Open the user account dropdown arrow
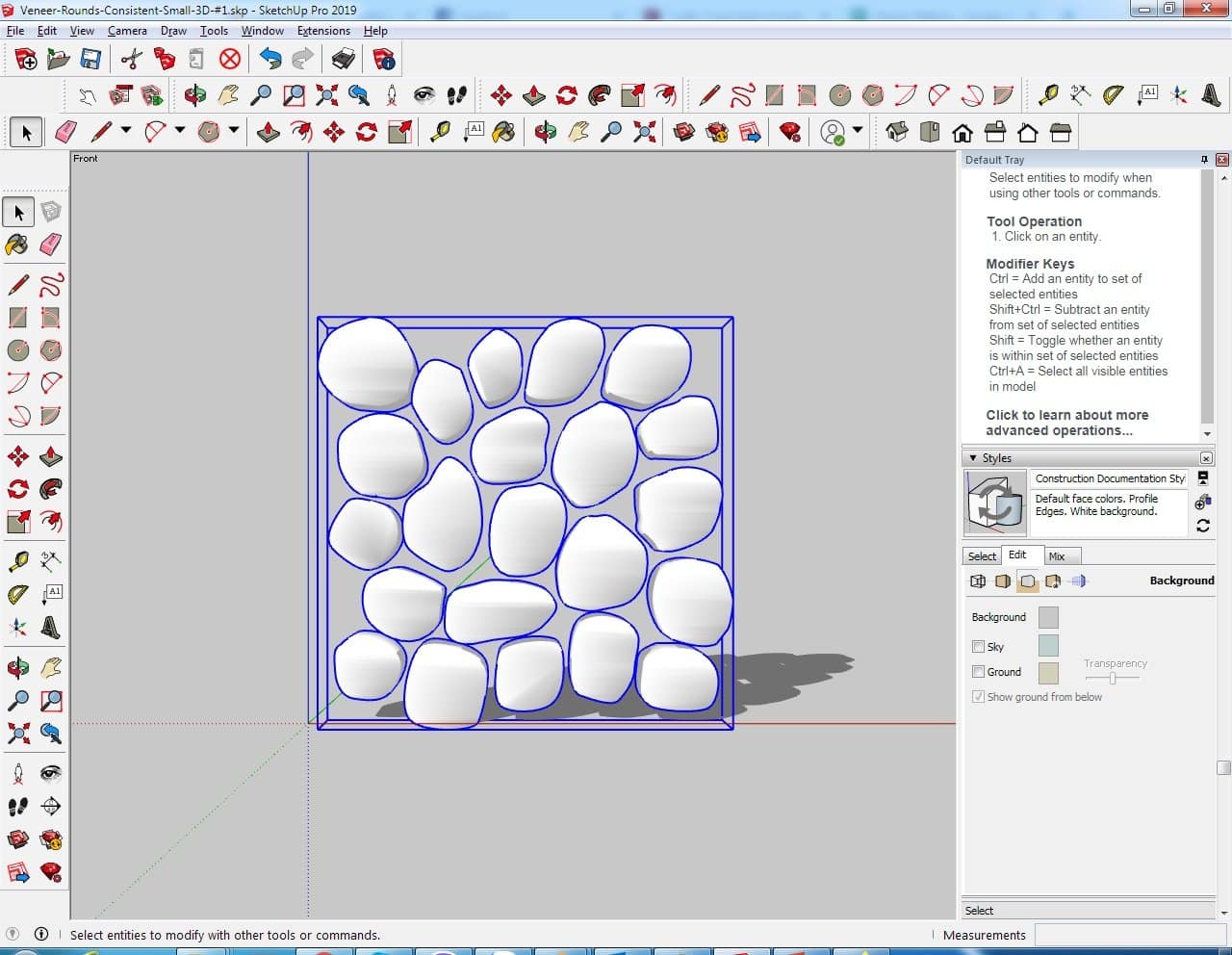This screenshot has height=955, width=1232. pyautogui.click(x=857, y=131)
